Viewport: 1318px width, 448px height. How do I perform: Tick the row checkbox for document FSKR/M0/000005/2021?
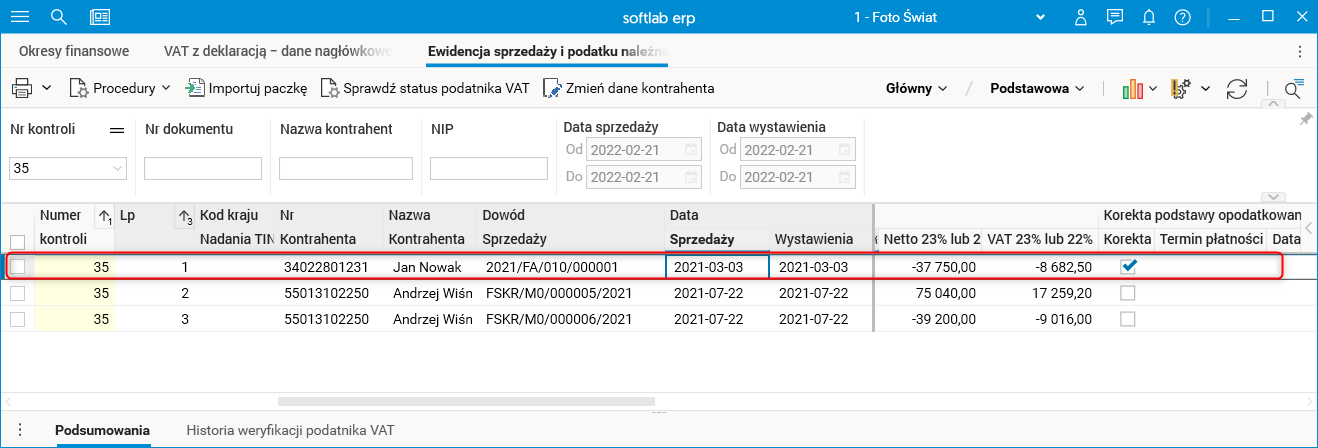[17, 293]
